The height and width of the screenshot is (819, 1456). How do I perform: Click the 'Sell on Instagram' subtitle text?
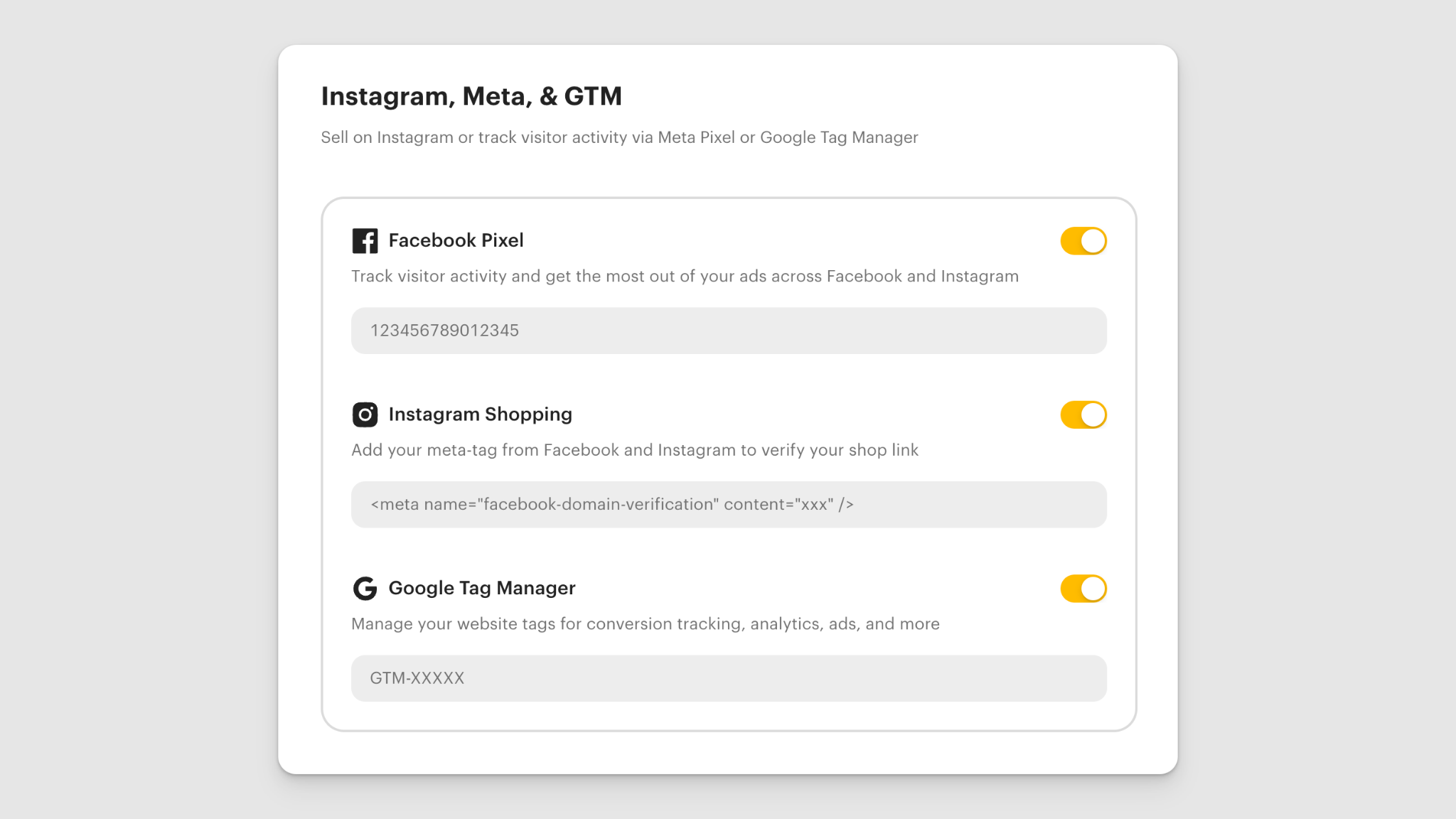tap(619, 137)
